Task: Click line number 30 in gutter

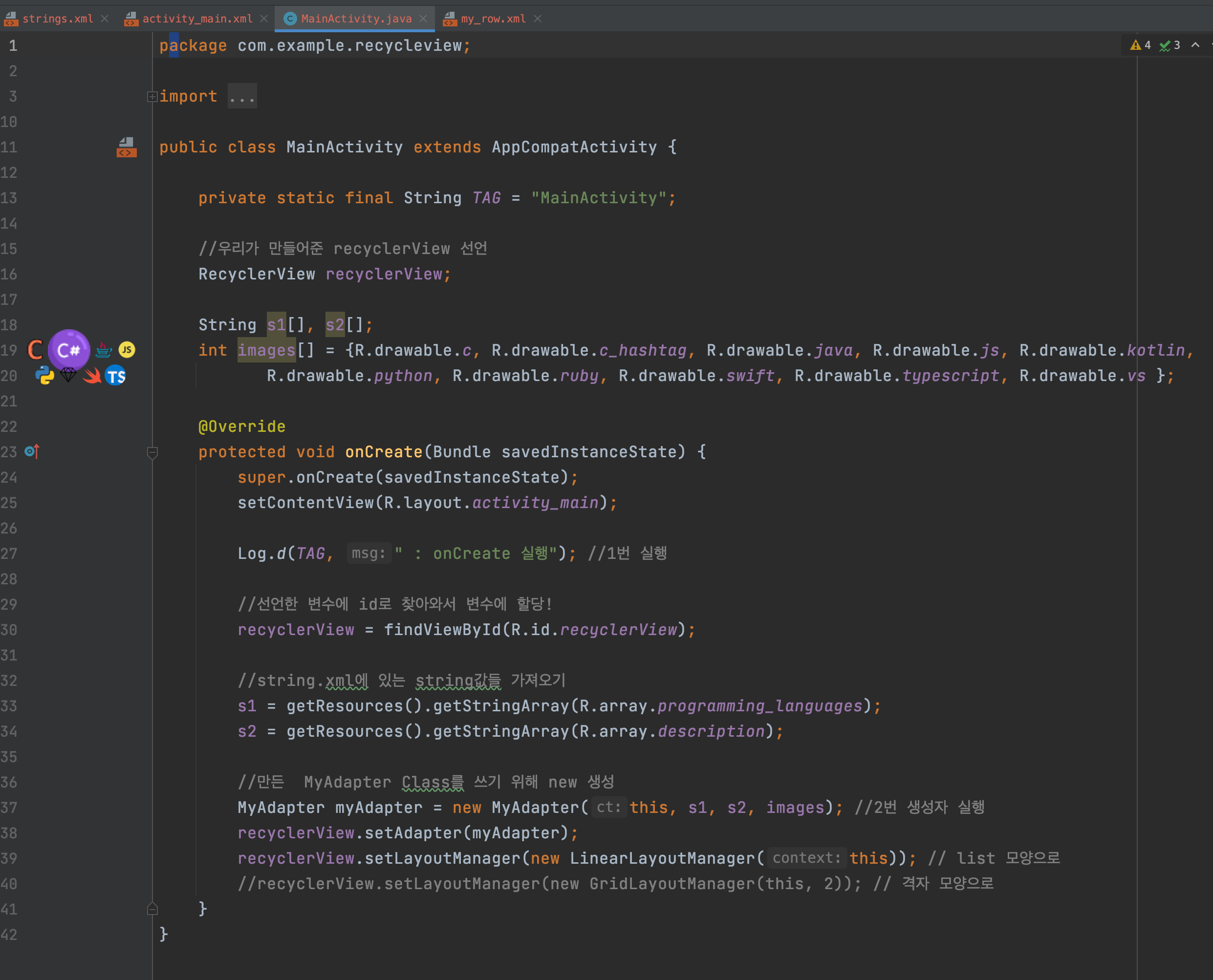Action: [9, 630]
